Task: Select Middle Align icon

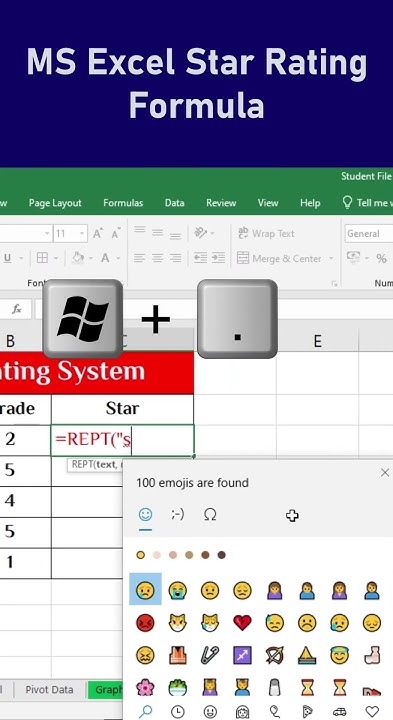Action: click(157, 232)
